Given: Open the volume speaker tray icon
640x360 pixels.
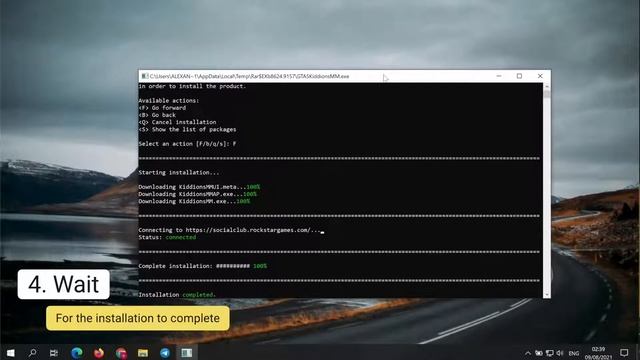Looking at the screenshot, I should (560, 353).
